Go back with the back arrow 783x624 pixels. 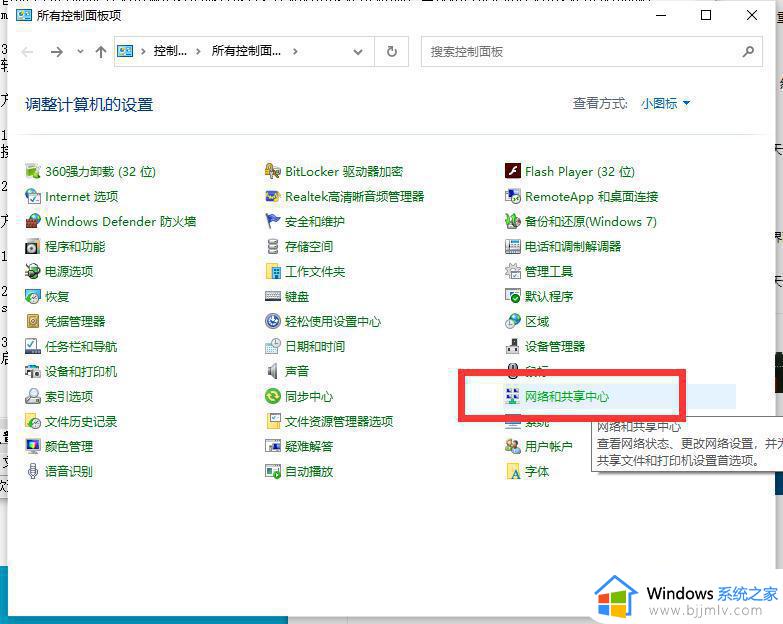pos(27,51)
